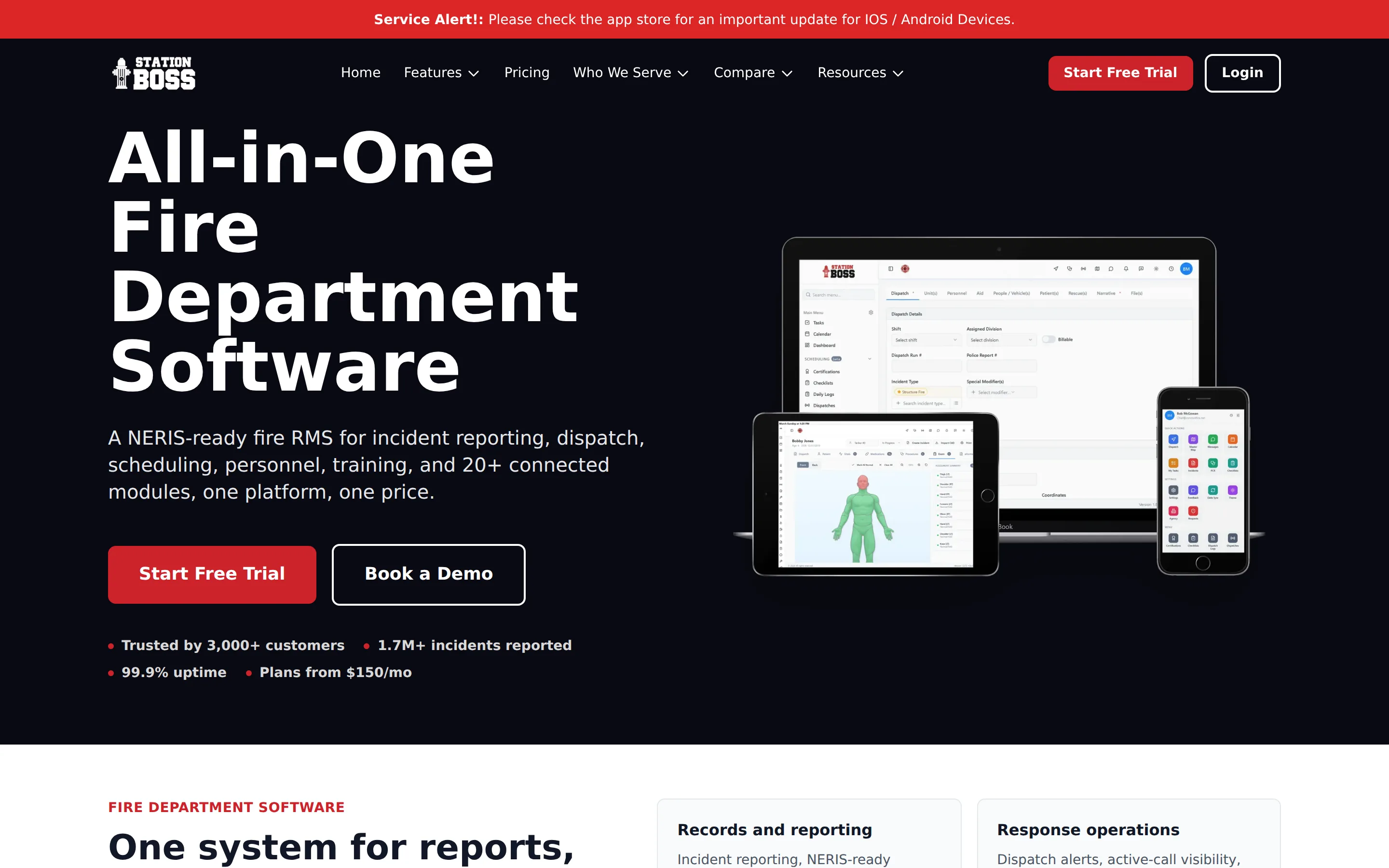Open Dashboard in laptop mockup sidebar
Screen dimensions: 1389x868
(821, 346)
